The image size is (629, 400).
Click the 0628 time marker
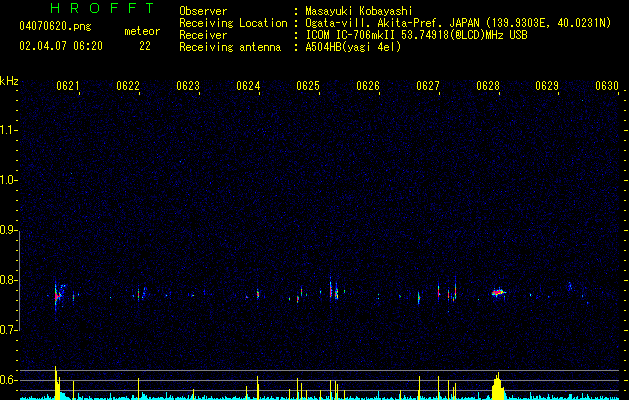488,86
